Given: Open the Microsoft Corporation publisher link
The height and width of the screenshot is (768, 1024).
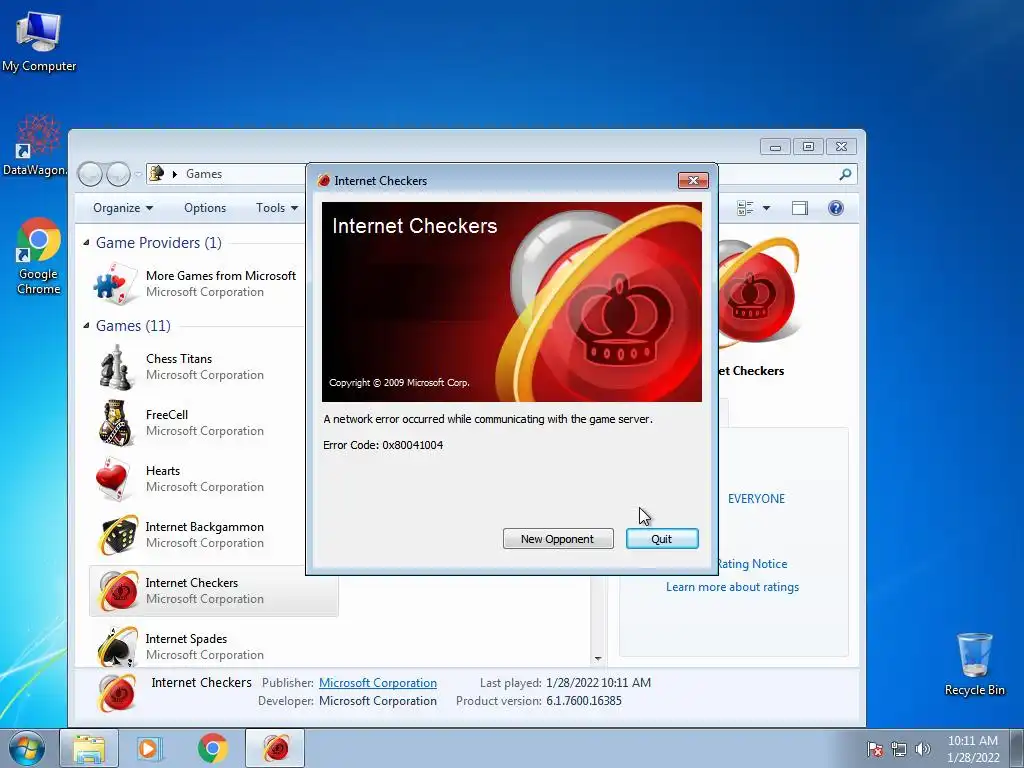Looking at the screenshot, I should (377, 682).
